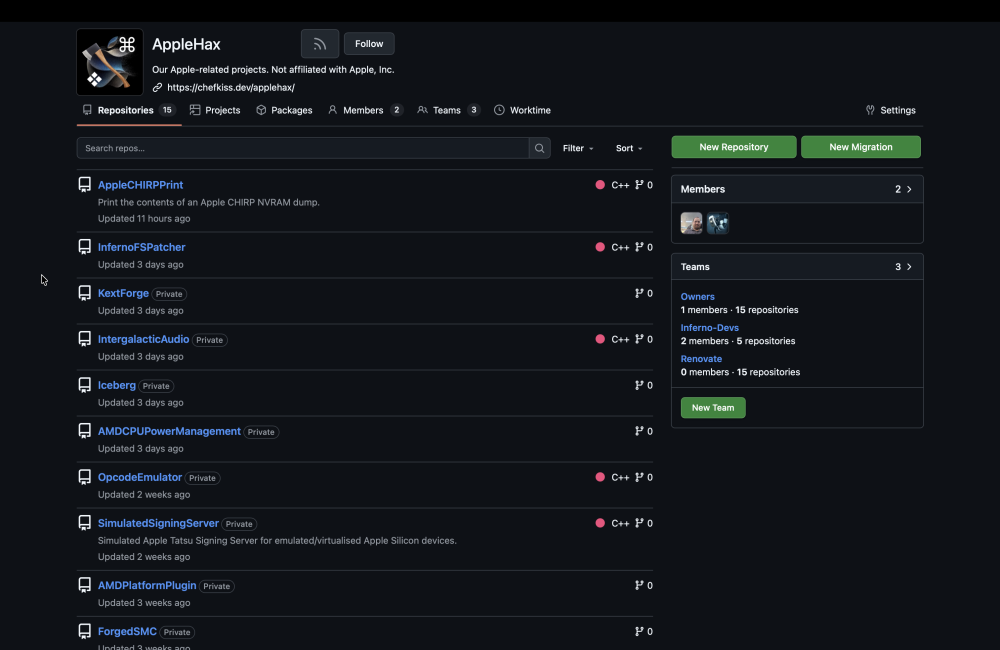Open the AMDCPUPowerManagement repository
This screenshot has width=1000, height=650.
[169, 431]
